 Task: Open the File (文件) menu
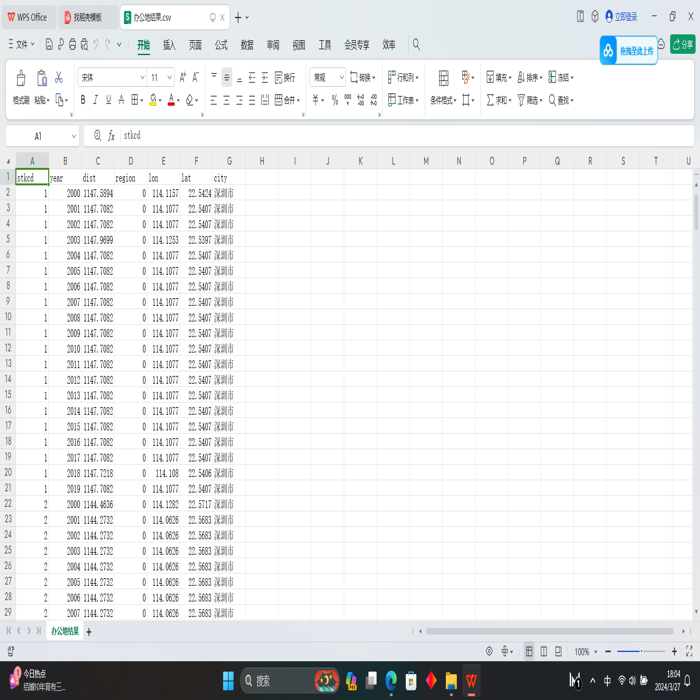coord(21,45)
